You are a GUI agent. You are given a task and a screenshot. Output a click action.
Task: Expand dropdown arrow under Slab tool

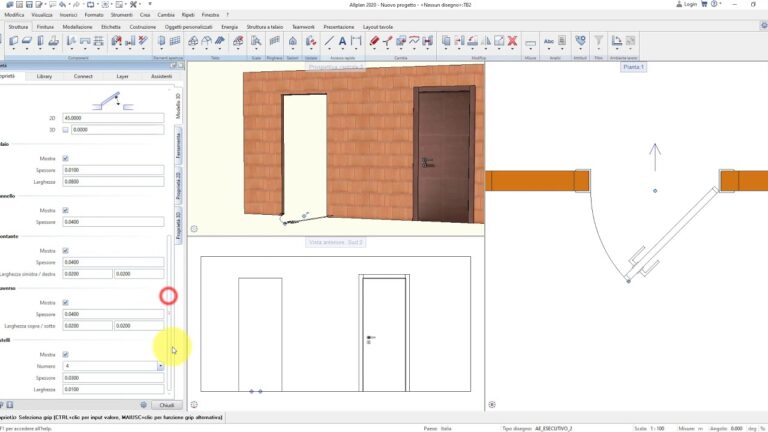[x=27, y=49]
